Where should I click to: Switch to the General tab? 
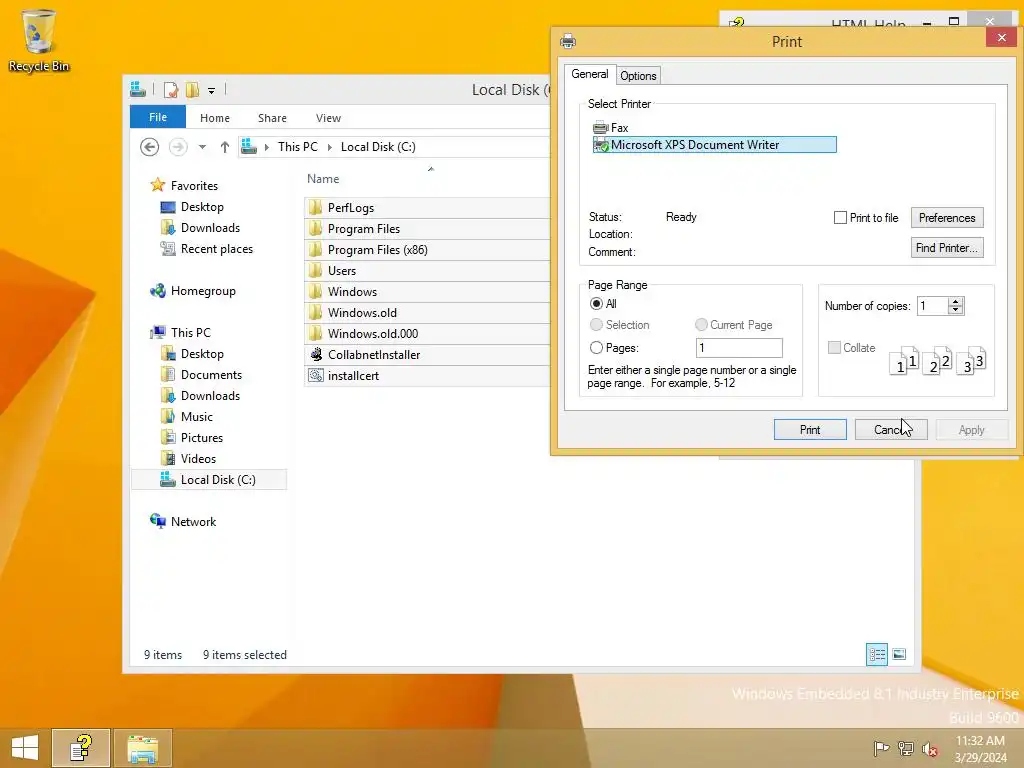(590, 74)
